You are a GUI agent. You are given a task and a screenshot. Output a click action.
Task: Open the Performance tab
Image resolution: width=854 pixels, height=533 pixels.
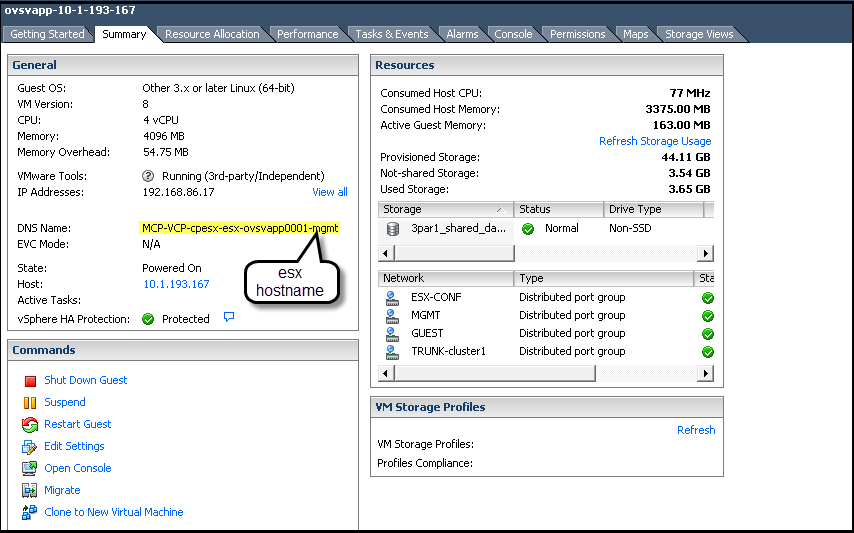[307, 34]
